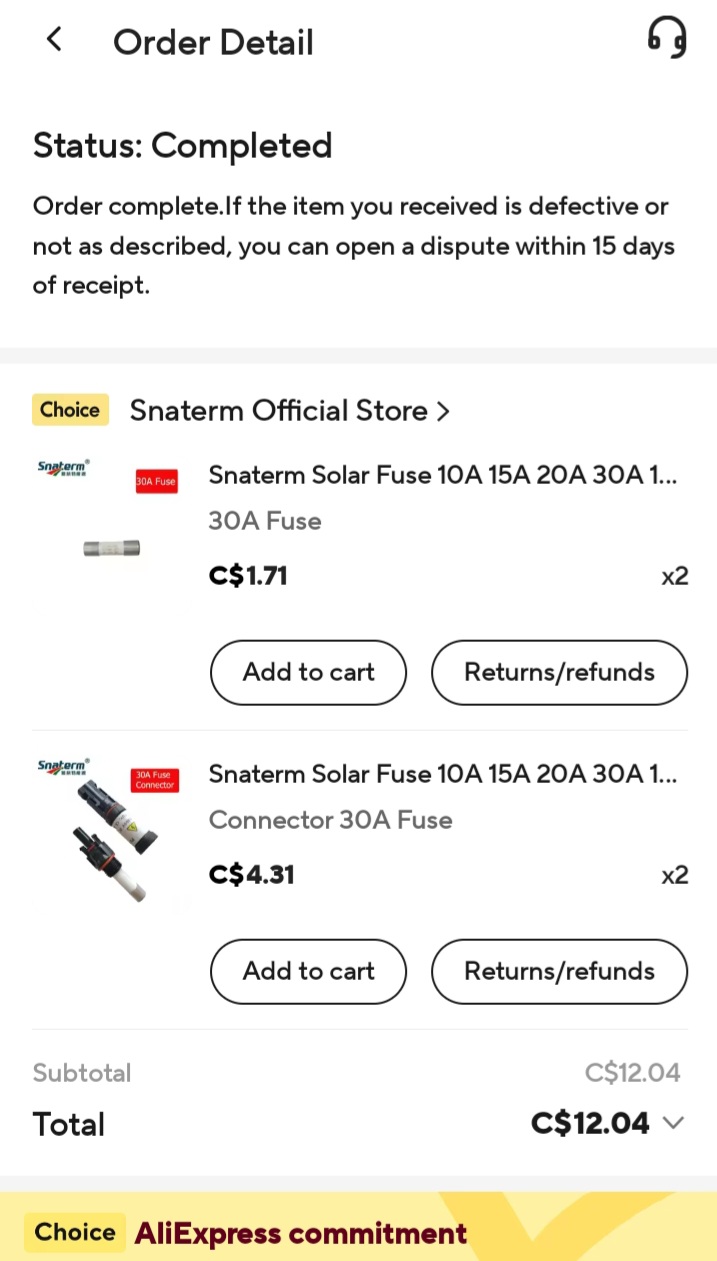Tap the C$1.71 item price

pos(248,576)
